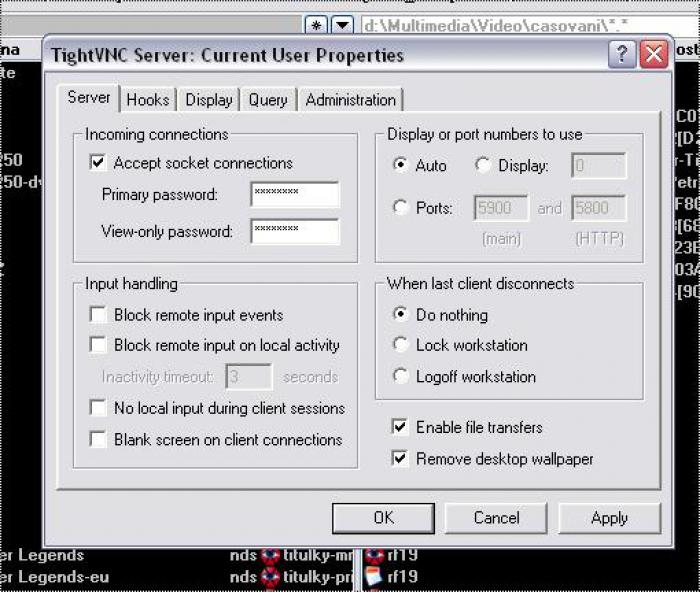Click the main port 5900 field
Image resolution: width=700 pixels, height=592 pixels.
coord(501,208)
